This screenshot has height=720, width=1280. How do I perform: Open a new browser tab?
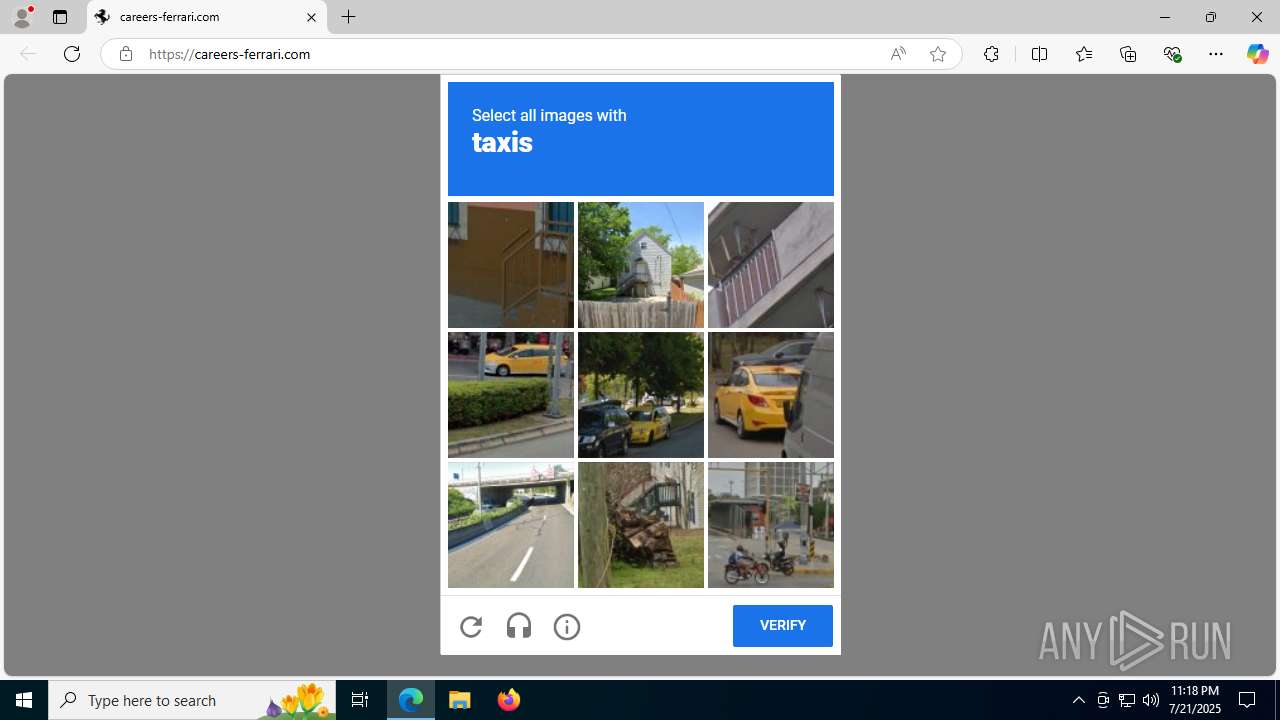(x=348, y=17)
